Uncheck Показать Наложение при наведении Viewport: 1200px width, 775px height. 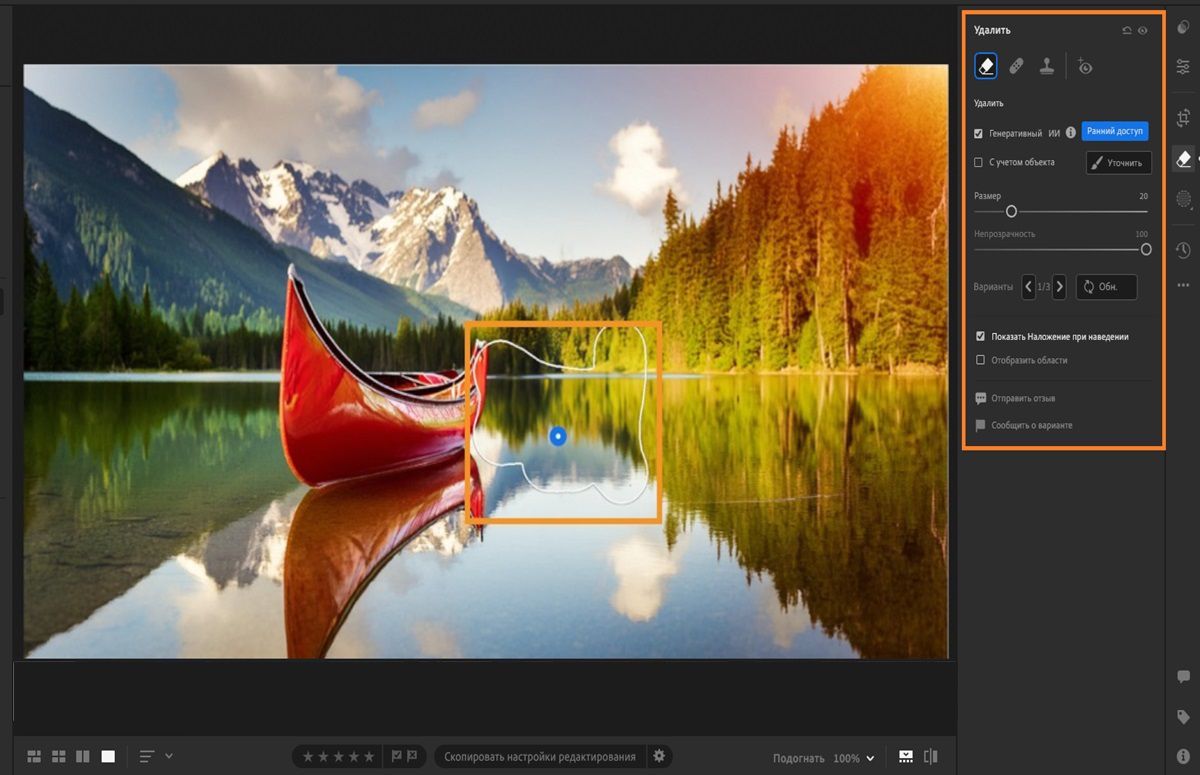pos(980,337)
